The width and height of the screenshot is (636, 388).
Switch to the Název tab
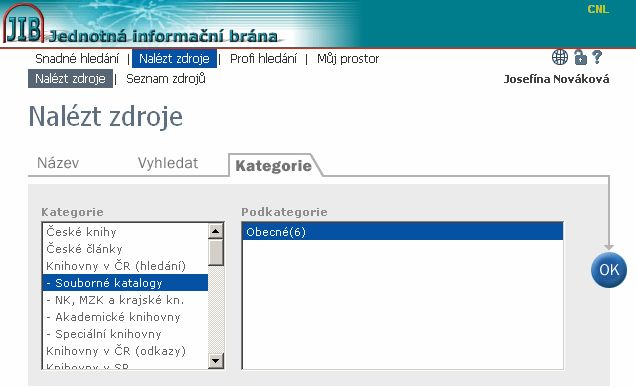pos(58,163)
